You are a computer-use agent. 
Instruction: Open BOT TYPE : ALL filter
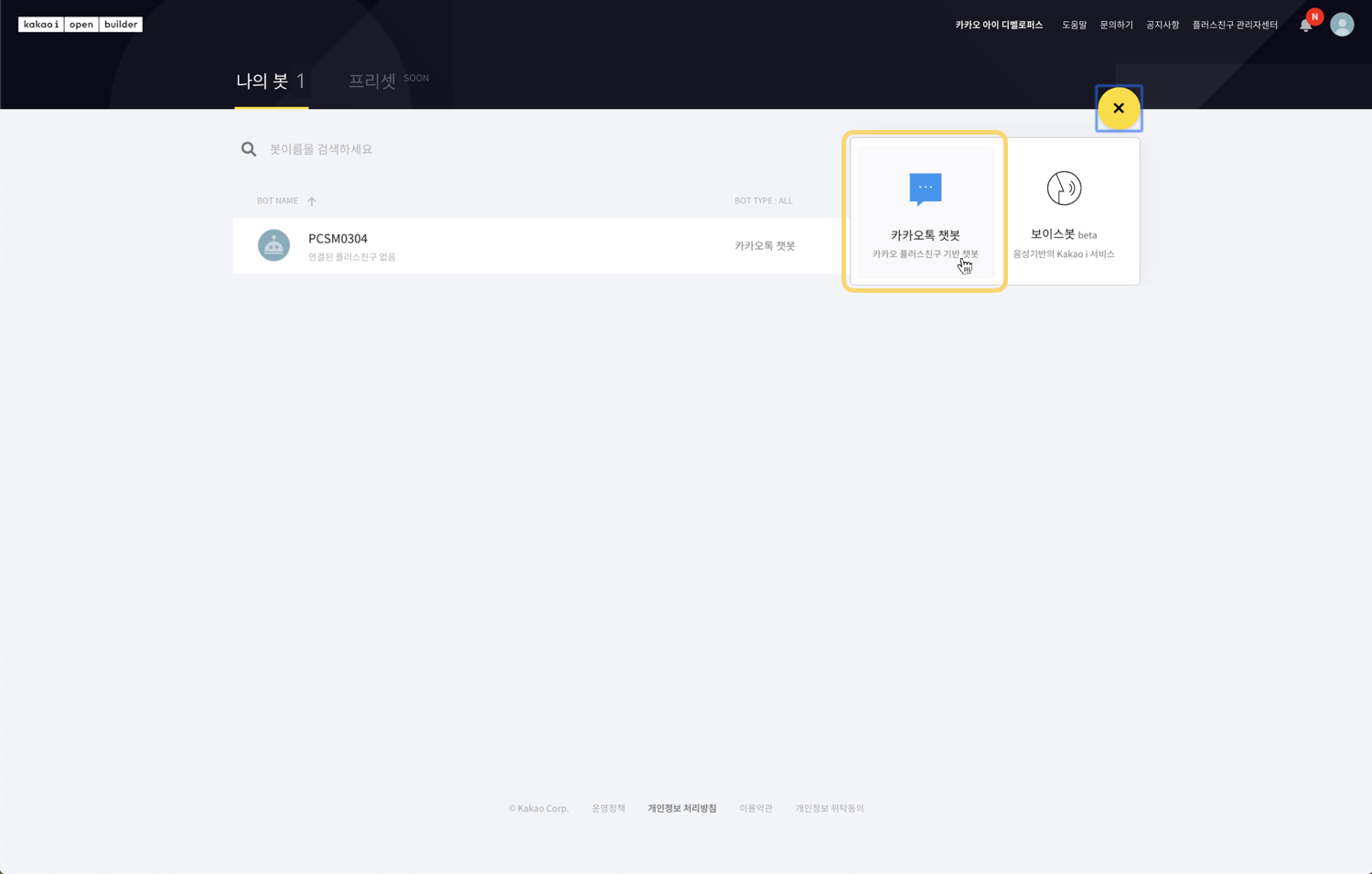764,200
